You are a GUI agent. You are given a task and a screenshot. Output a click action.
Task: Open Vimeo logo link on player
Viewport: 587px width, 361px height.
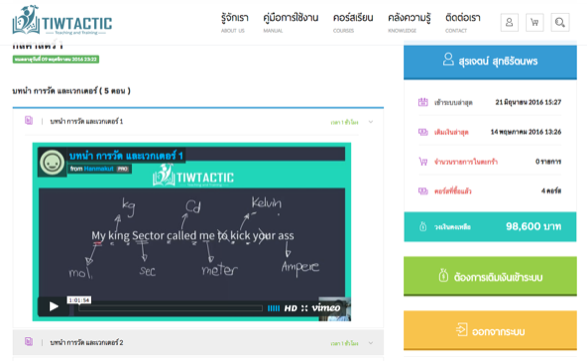[x=326, y=308]
